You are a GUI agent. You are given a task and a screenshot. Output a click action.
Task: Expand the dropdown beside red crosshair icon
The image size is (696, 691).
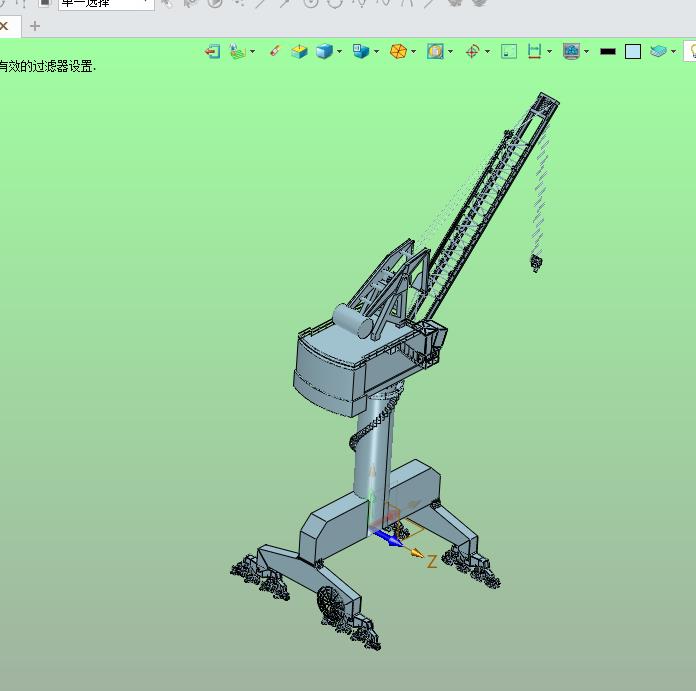[x=487, y=51]
